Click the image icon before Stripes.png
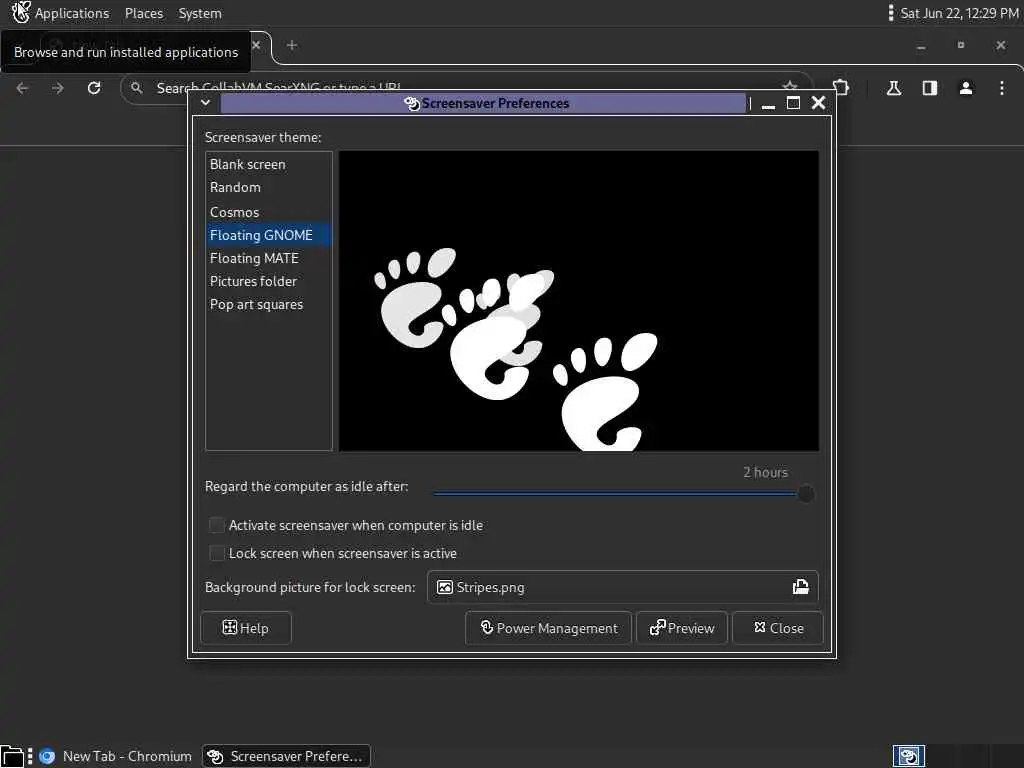Screen dimensions: 1024x768 [x=445, y=587]
